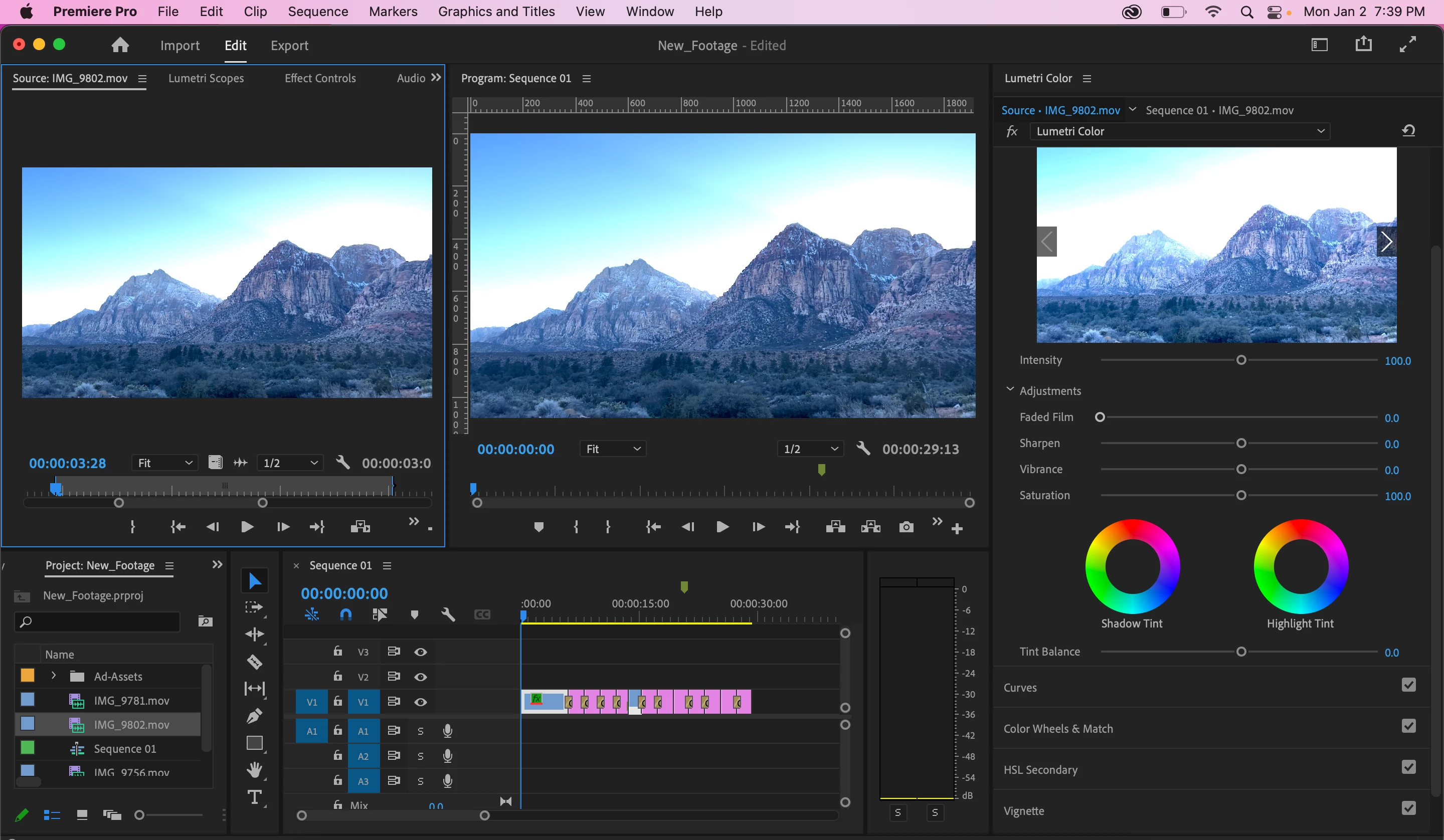
Task: Open the Lumetri Color effect dropdown
Action: coord(1179,131)
